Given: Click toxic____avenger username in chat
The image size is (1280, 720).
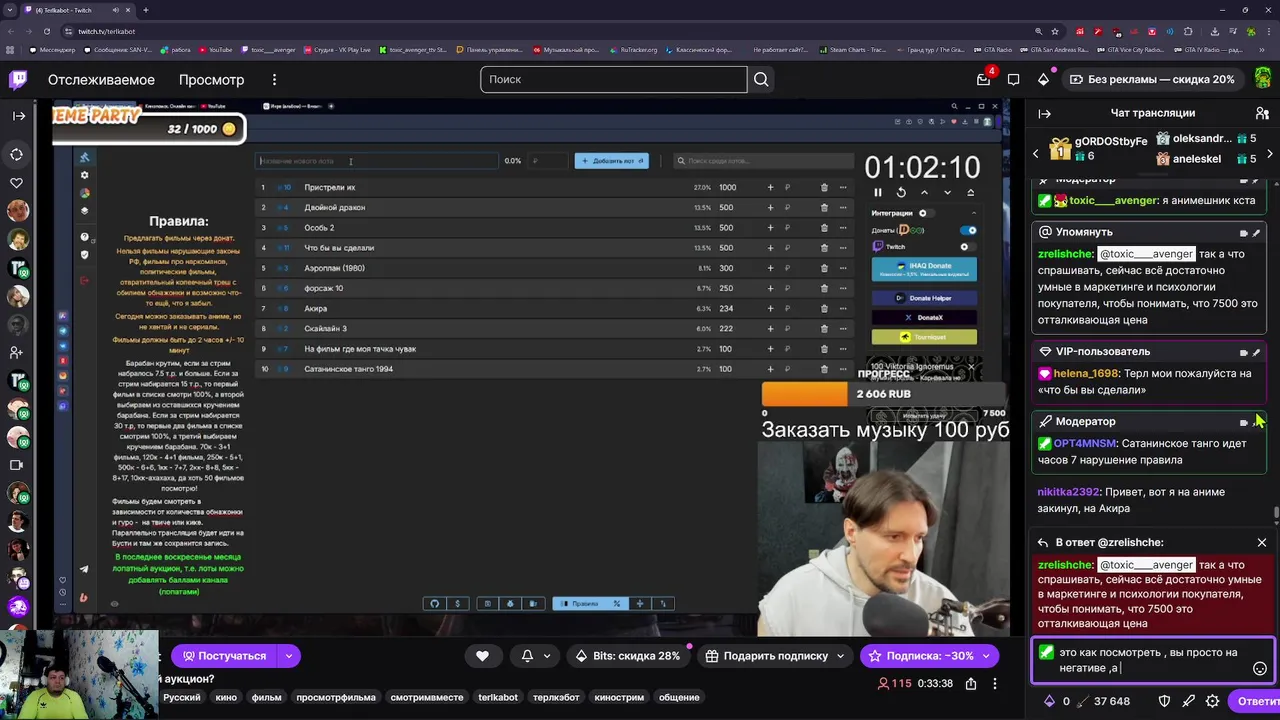Looking at the screenshot, I should pos(1113,200).
